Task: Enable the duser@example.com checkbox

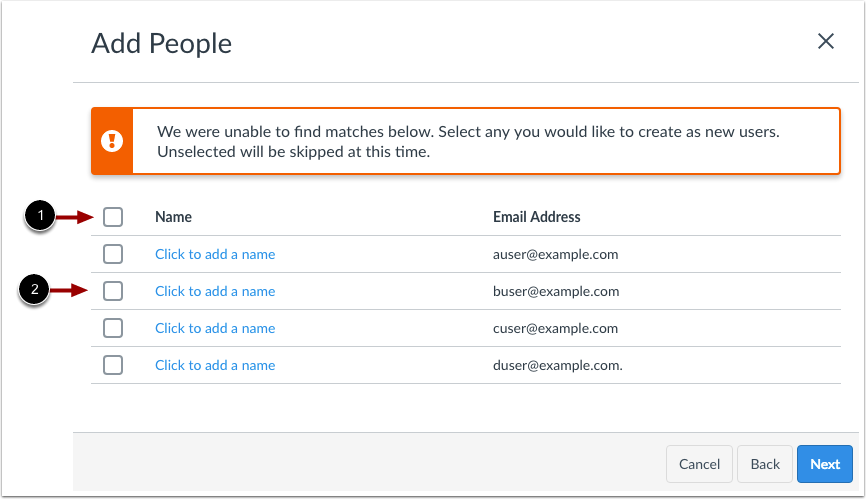Action: [x=113, y=365]
